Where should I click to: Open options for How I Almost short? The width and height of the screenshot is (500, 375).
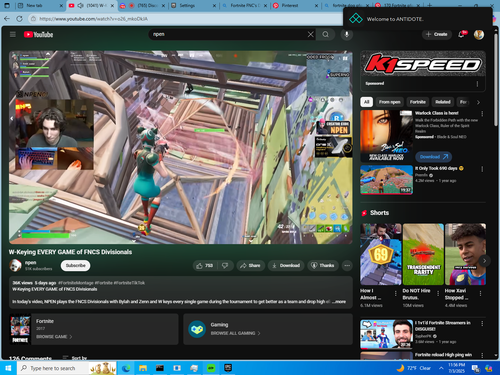pyautogui.click(x=395, y=293)
